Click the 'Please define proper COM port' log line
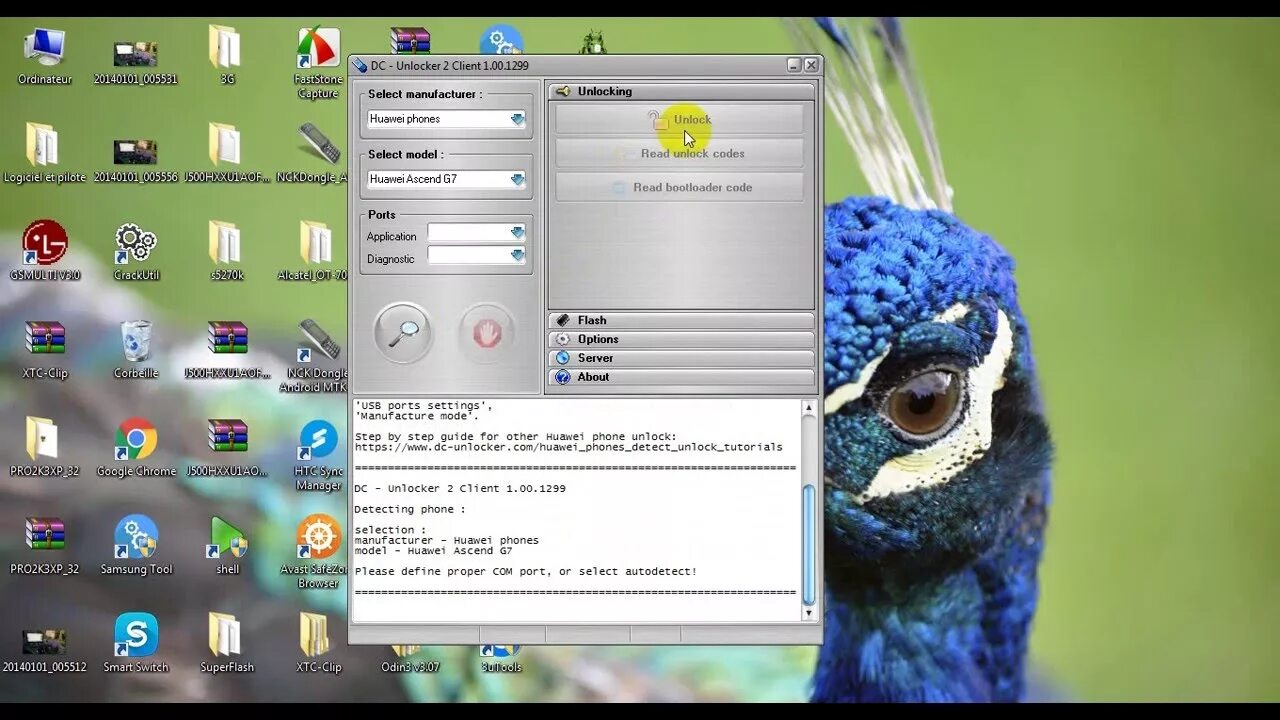1280x720 pixels. tap(526, 572)
